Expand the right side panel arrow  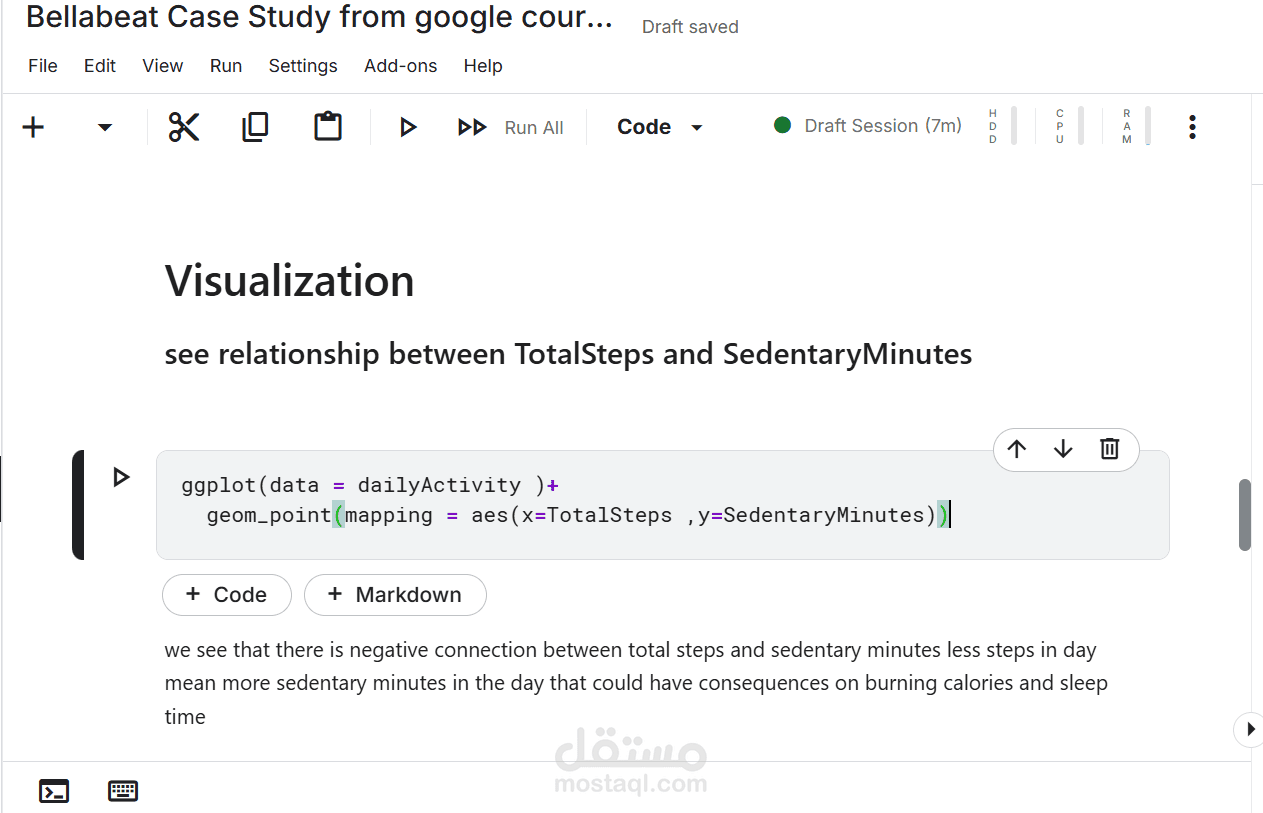click(x=1248, y=729)
